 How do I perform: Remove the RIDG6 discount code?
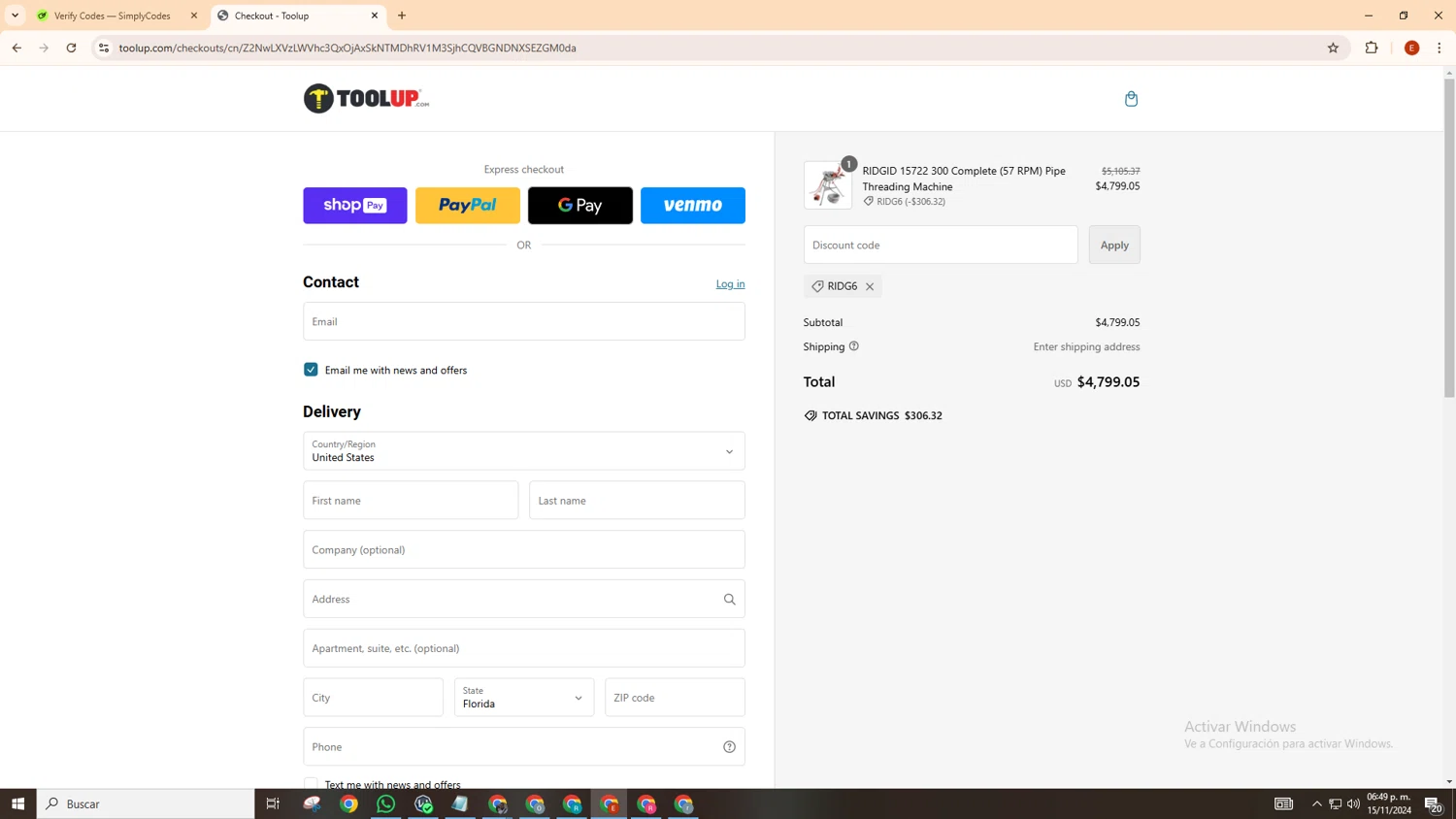870,286
